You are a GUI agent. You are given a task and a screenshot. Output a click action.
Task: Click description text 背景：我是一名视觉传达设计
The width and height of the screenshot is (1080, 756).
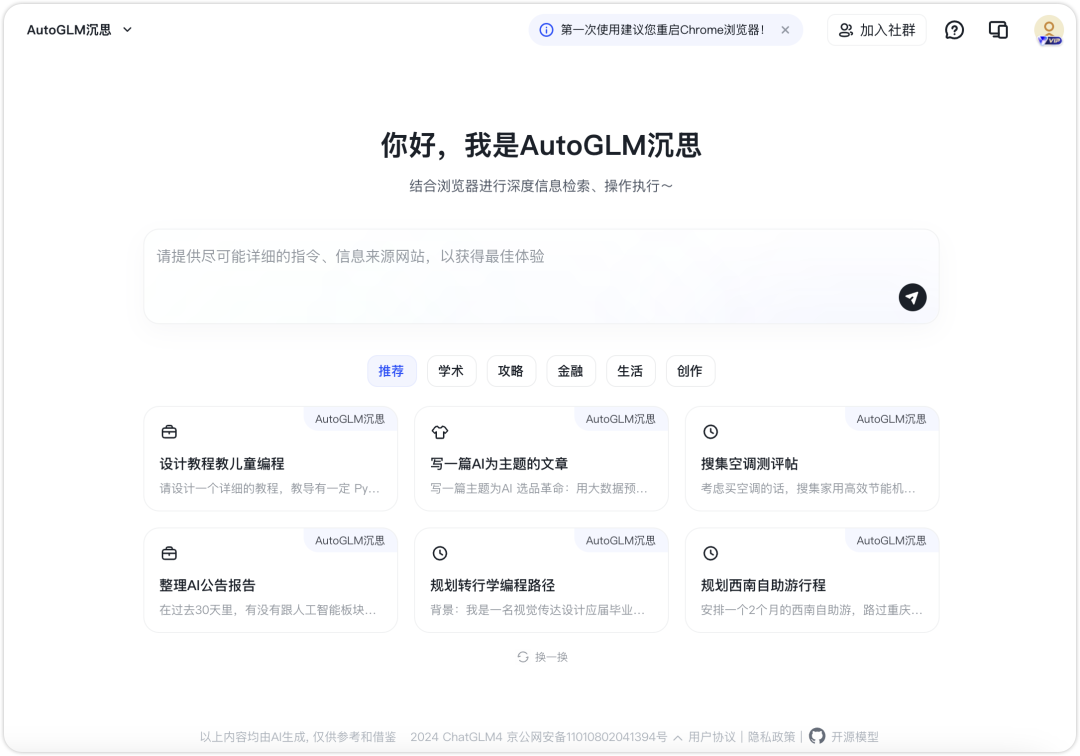[537, 610]
